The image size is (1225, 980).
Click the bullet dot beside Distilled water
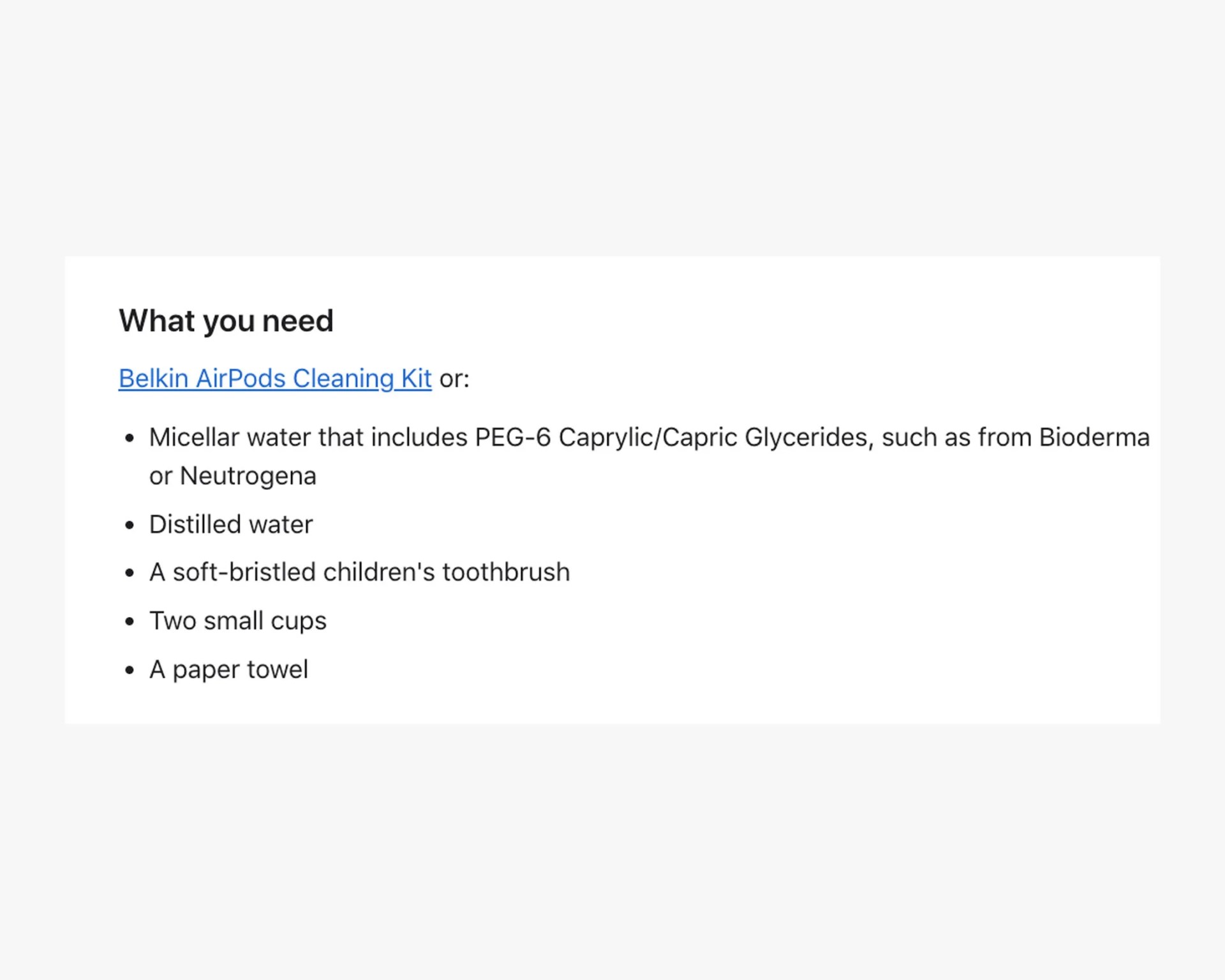point(130,525)
